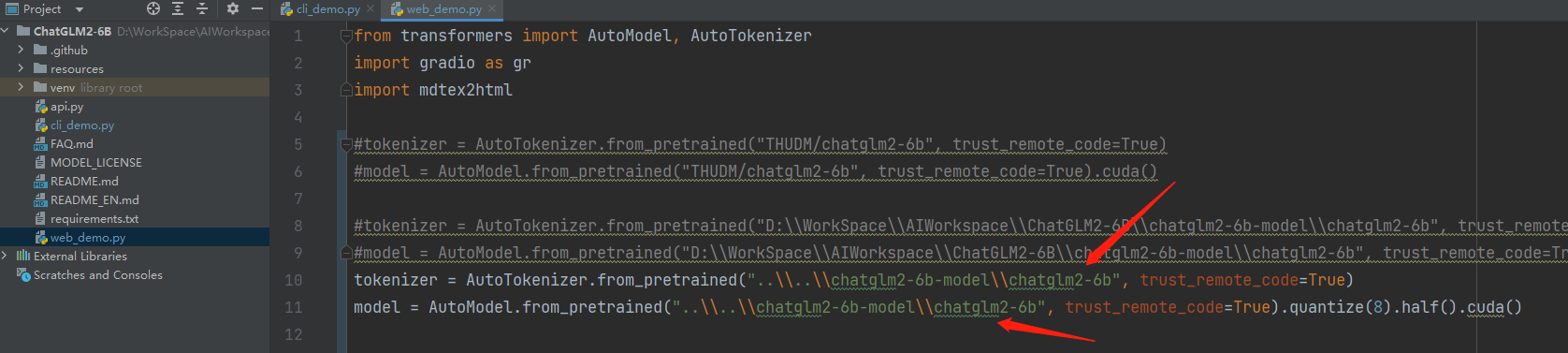Expand the venv library root folder
1568x353 pixels.
(x=21, y=87)
